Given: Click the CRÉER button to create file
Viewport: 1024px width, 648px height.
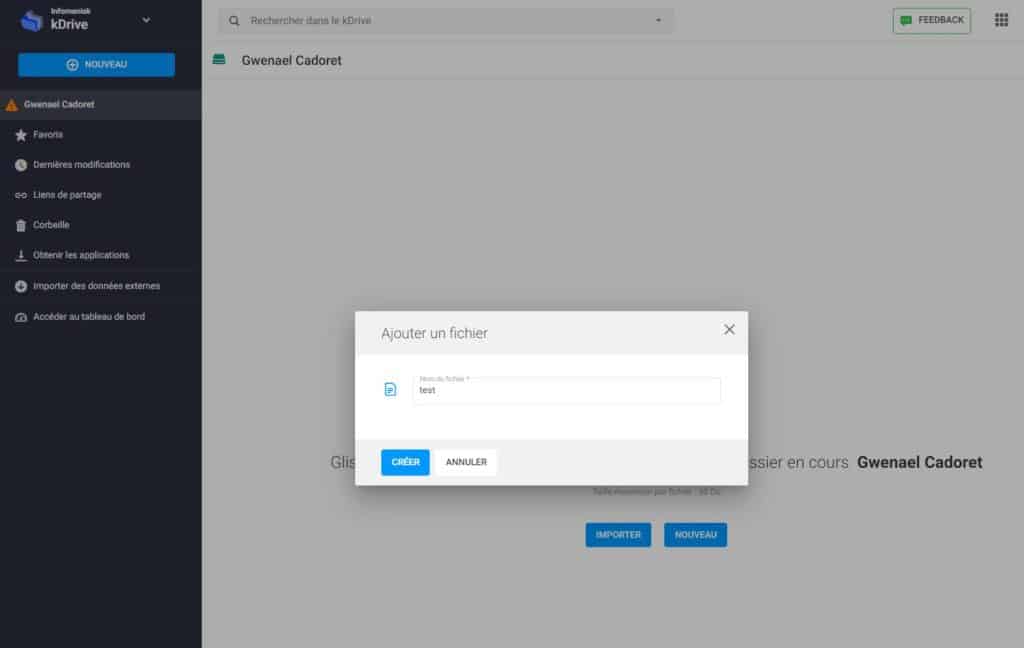Looking at the screenshot, I should click(405, 462).
